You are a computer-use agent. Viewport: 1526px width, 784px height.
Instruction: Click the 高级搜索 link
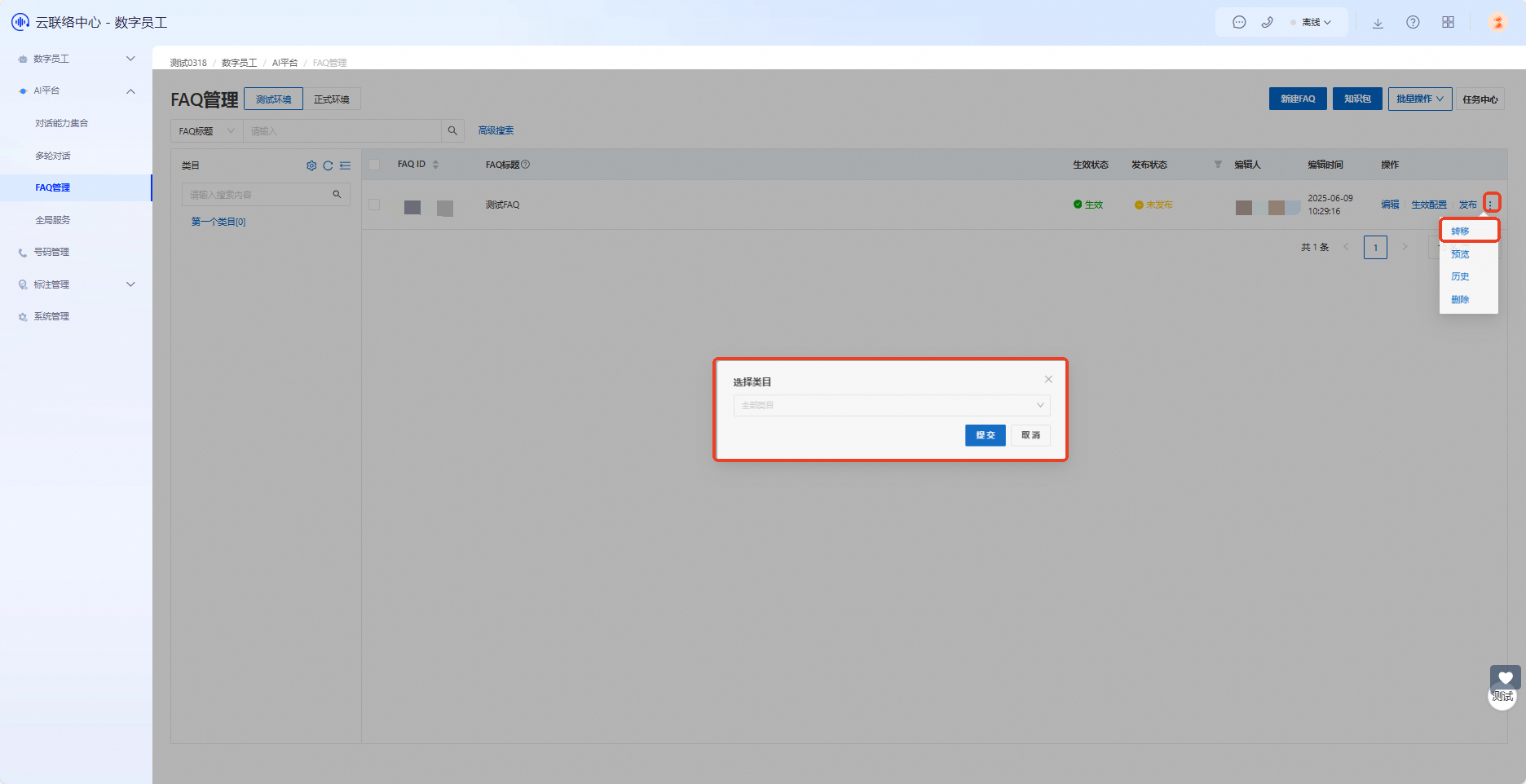point(496,130)
